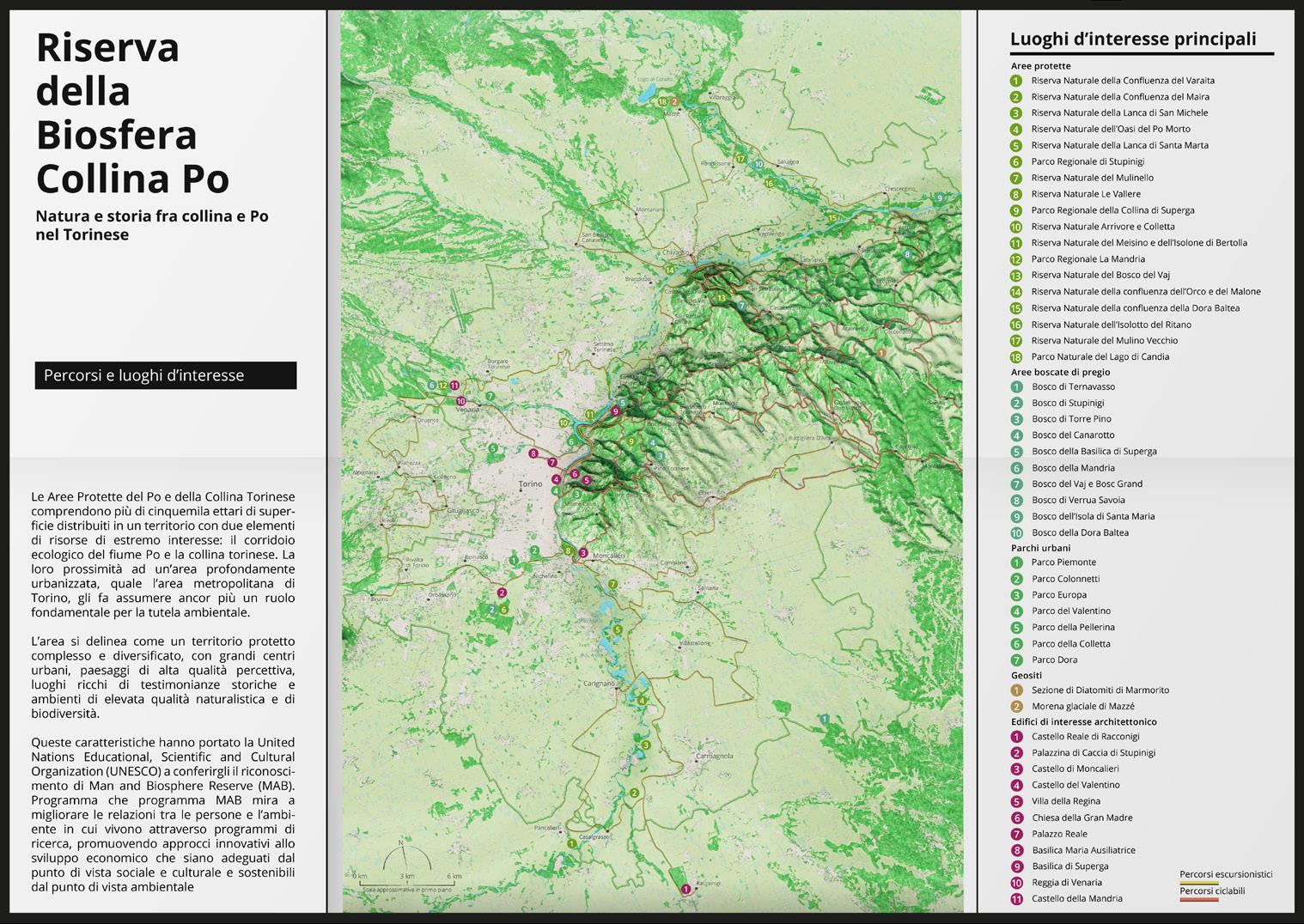Click 'Edifici di interesse architettonico' heading
This screenshot has width=1304, height=924.
tap(1083, 722)
